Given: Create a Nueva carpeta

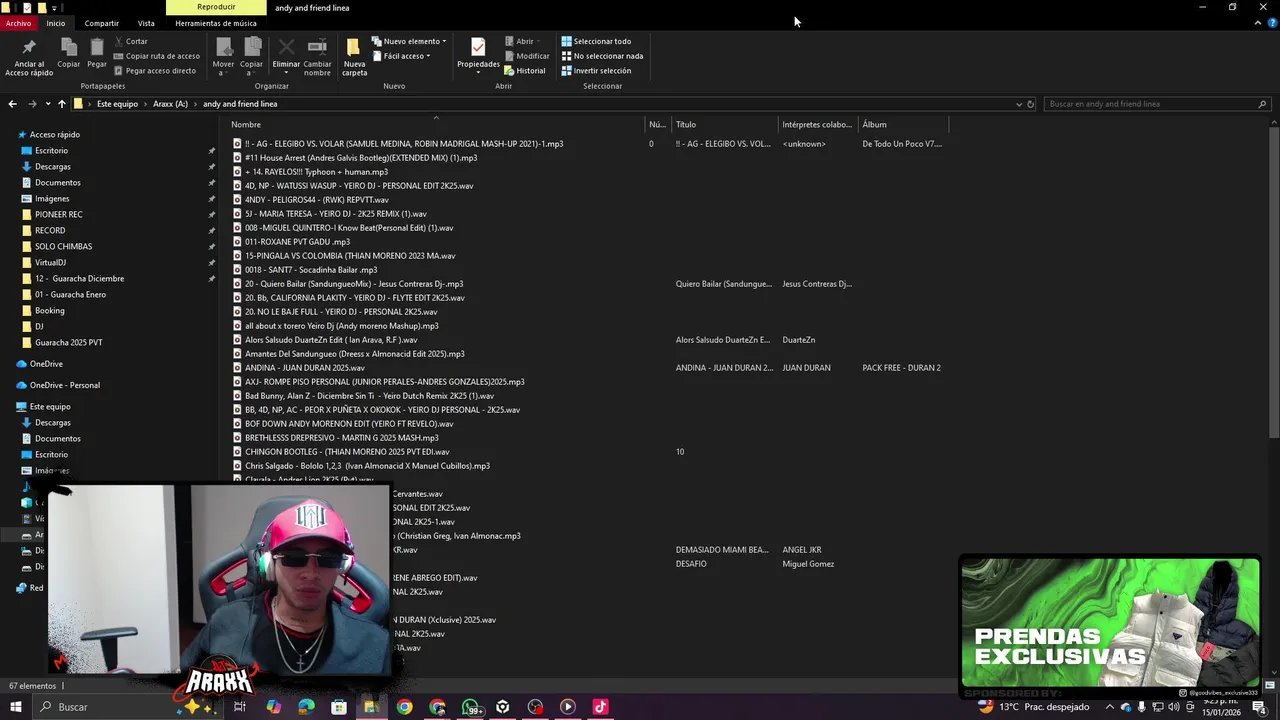Looking at the screenshot, I should pyautogui.click(x=354, y=57).
